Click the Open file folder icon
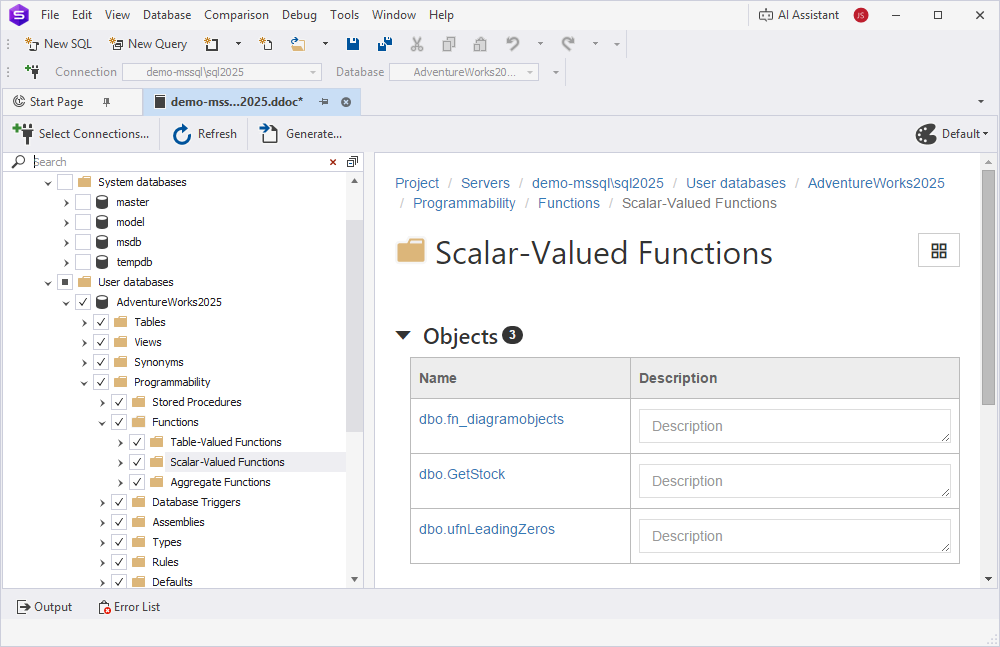This screenshot has height=647, width=1000. coord(298,44)
